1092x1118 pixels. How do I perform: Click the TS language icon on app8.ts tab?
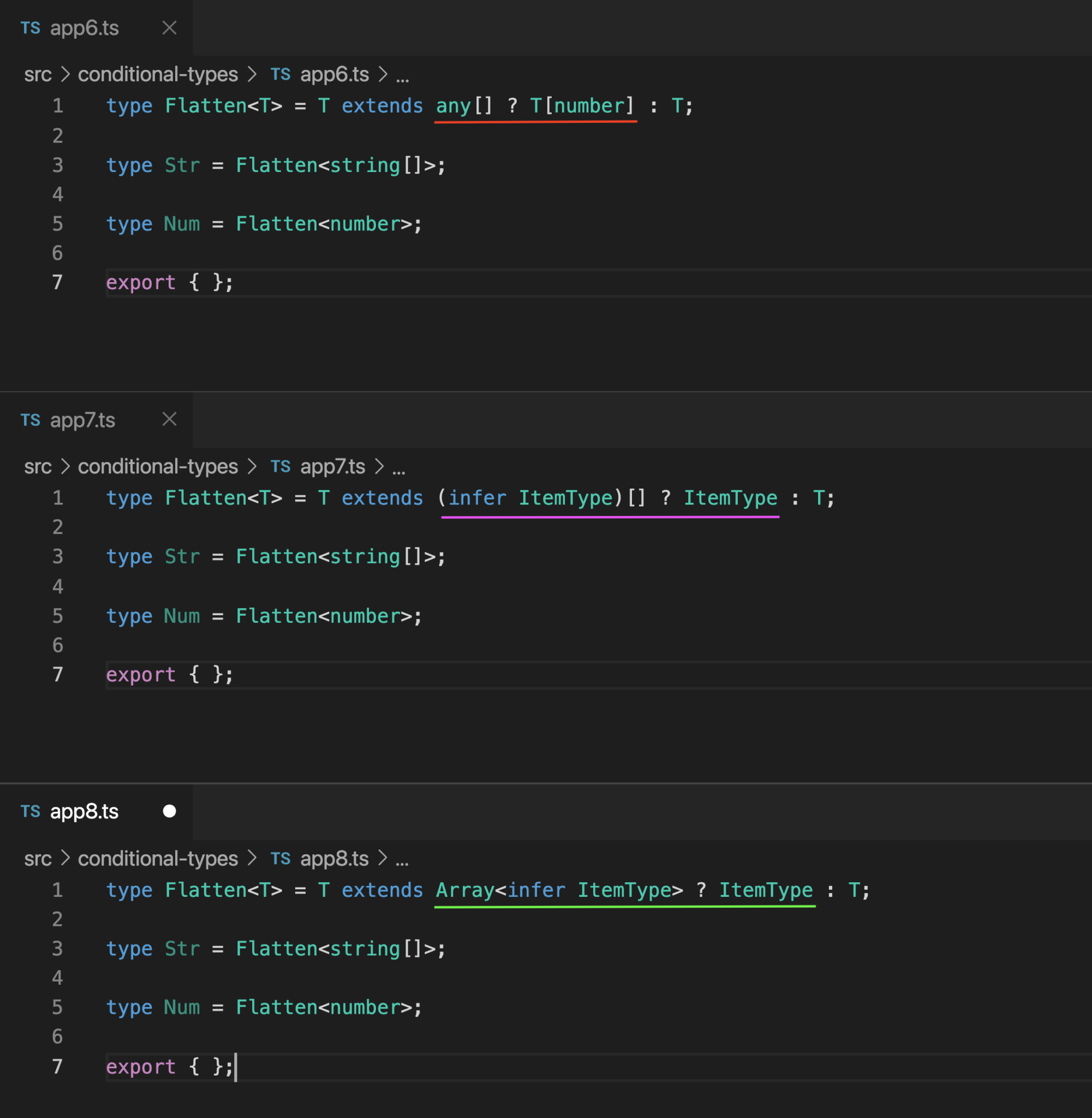(x=31, y=811)
